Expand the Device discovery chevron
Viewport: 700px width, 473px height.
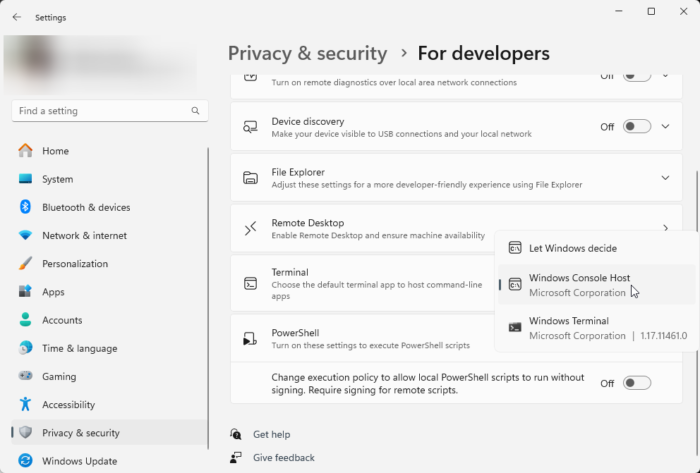(665, 127)
